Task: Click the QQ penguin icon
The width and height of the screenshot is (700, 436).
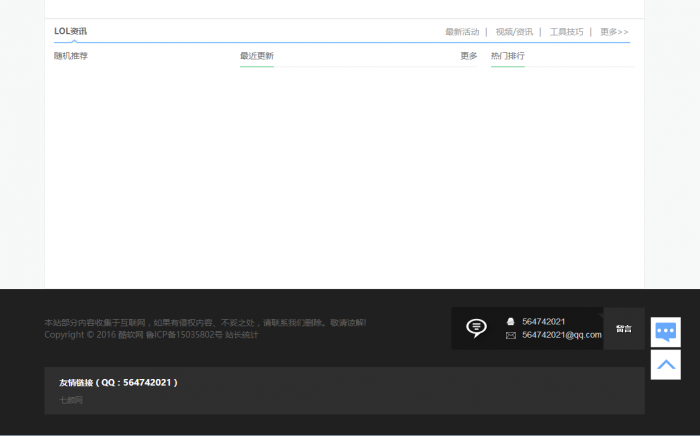Action: (x=510, y=321)
